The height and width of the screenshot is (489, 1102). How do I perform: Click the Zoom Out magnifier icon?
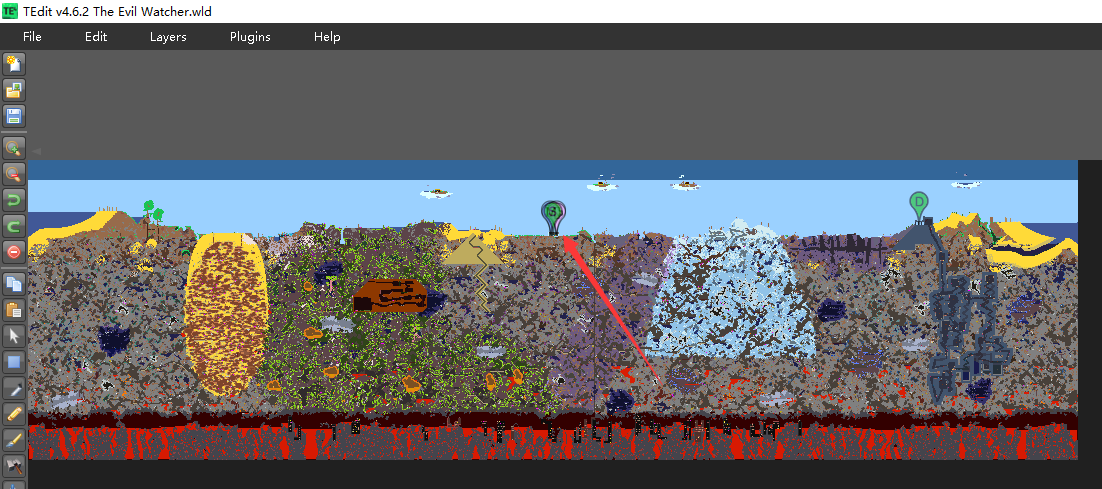point(14,174)
